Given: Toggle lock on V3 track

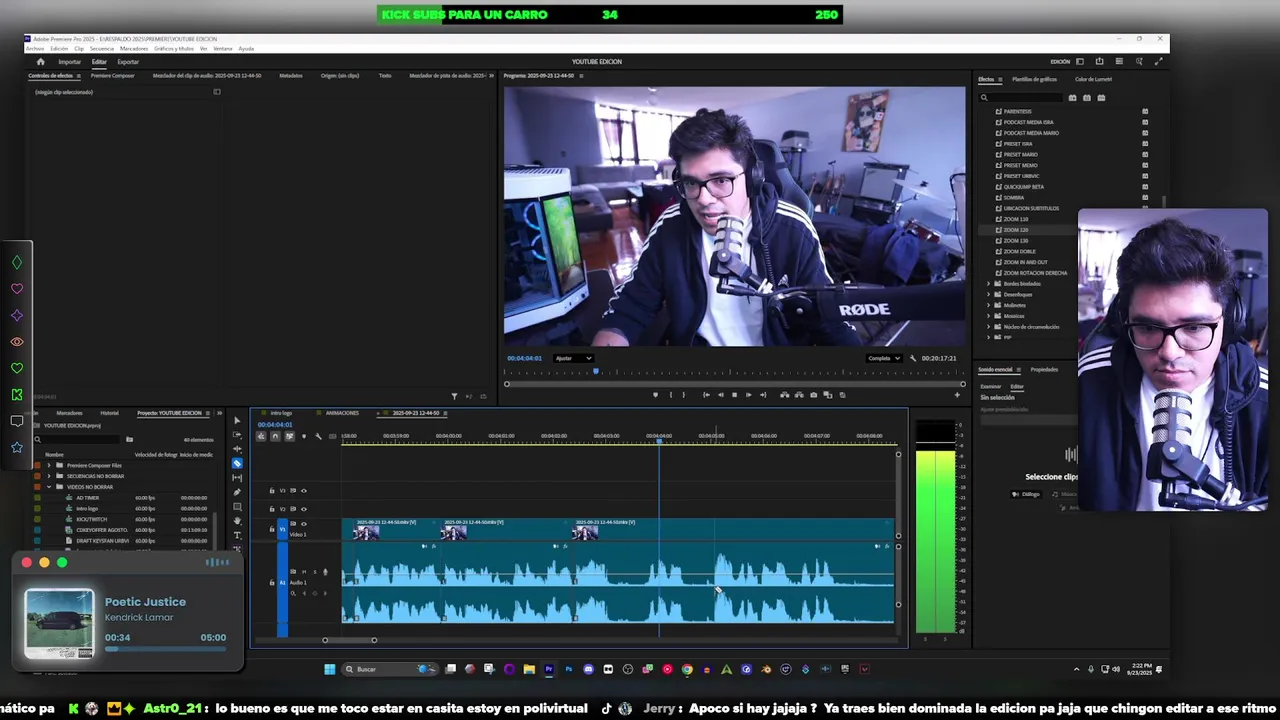Looking at the screenshot, I should 272,491.
